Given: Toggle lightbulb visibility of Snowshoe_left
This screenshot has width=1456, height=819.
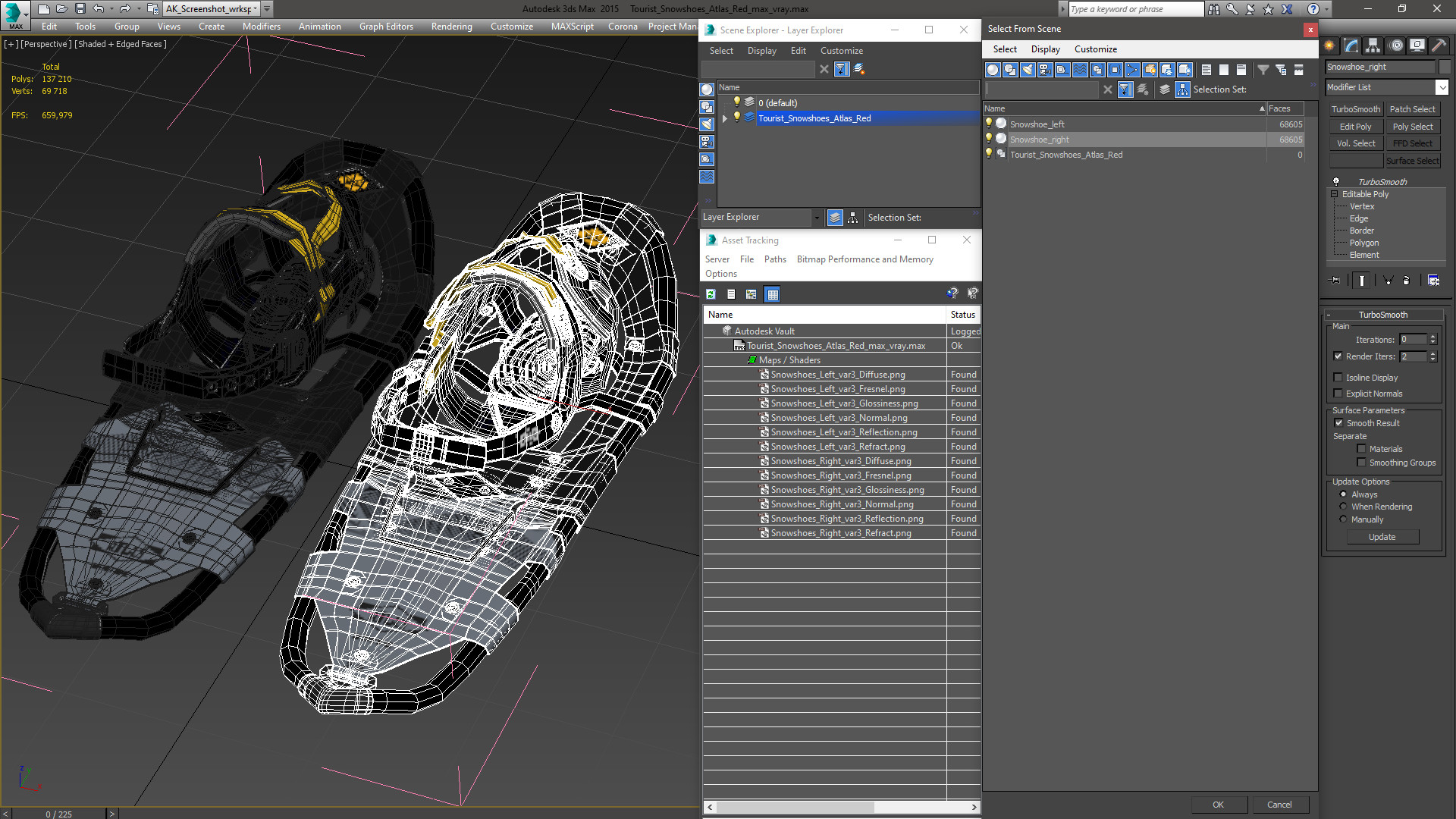Looking at the screenshot, I should [988, 124].
